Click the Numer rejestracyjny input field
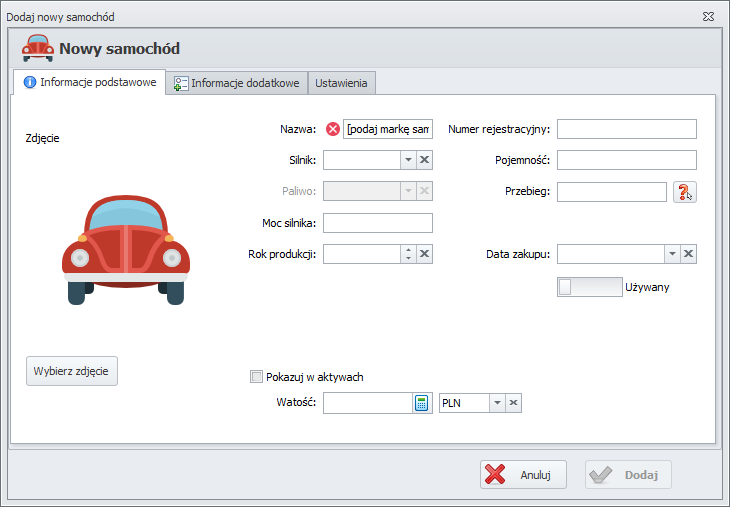730x507 pixels. (626, 129)
